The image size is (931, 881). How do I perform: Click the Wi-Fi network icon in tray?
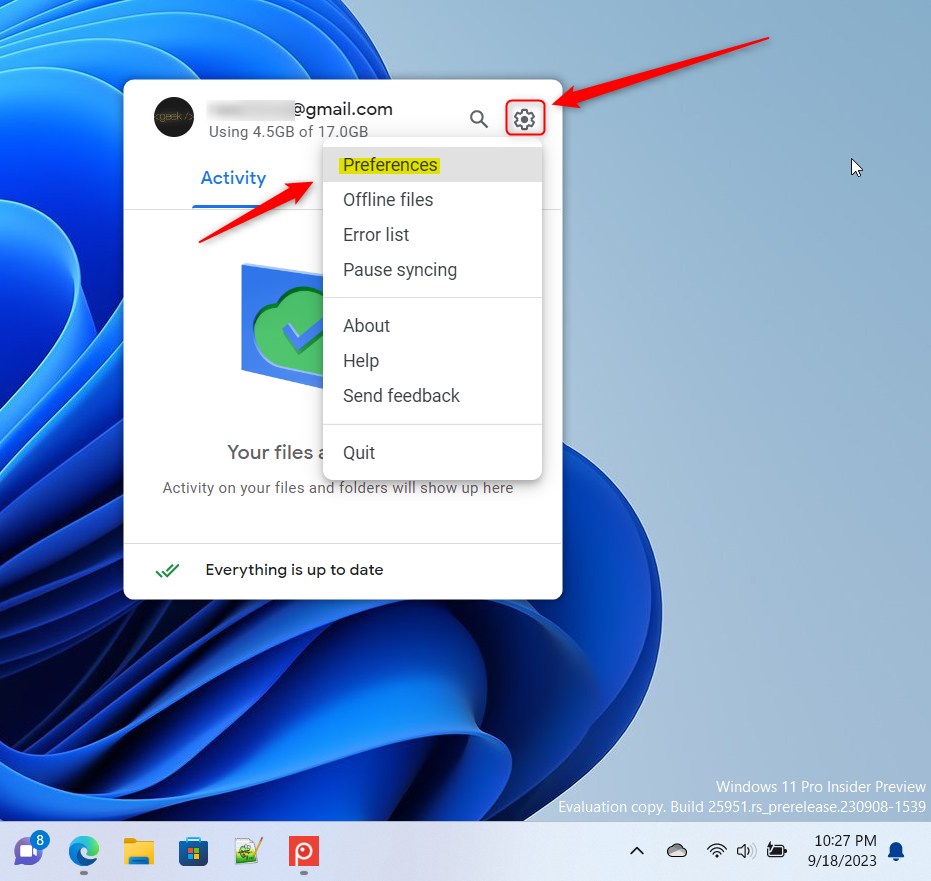coord(716,851)
